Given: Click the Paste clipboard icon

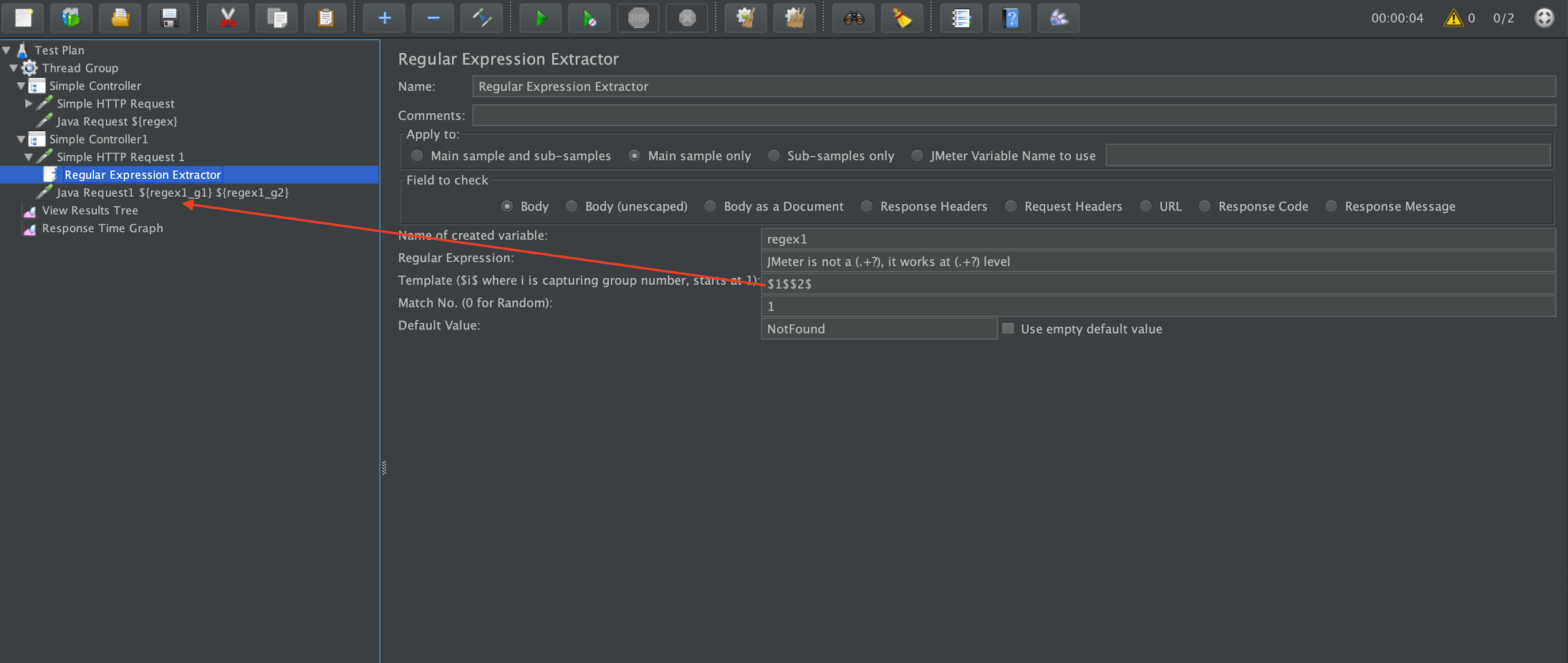Looking at the screenshot, I should pos(325,18).
